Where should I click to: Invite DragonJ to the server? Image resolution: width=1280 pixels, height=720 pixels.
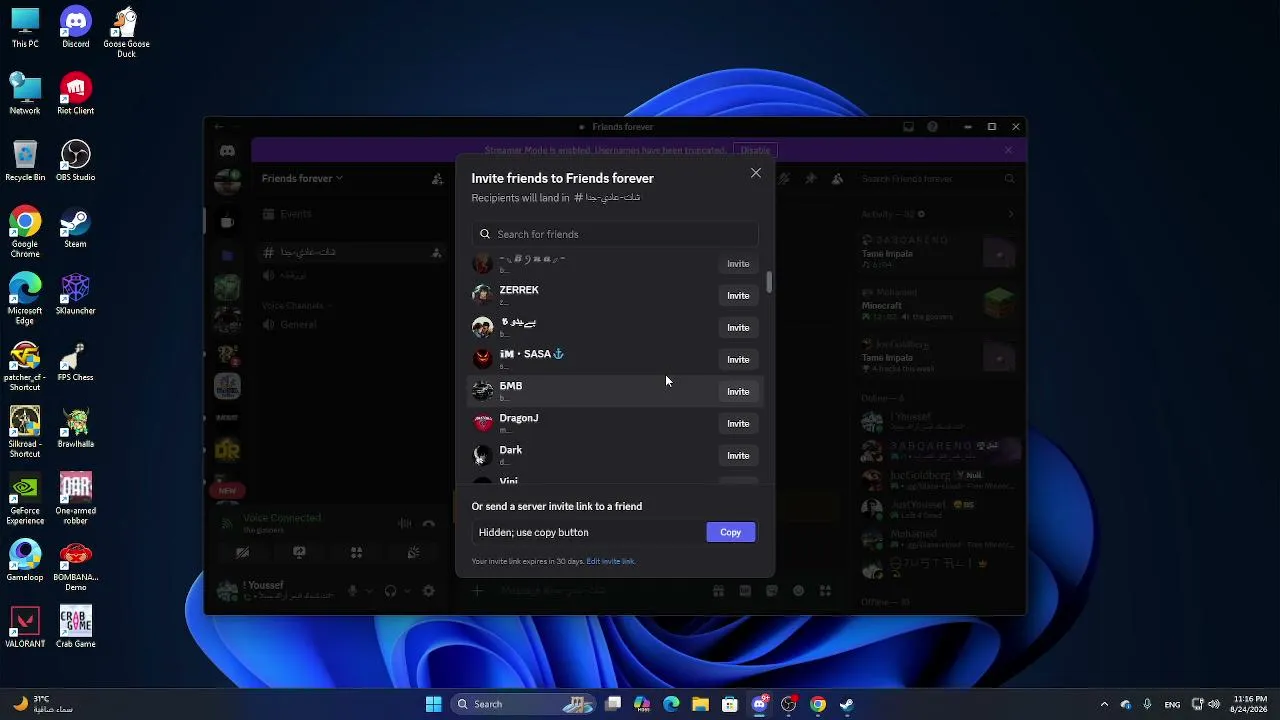coord(738,424)
